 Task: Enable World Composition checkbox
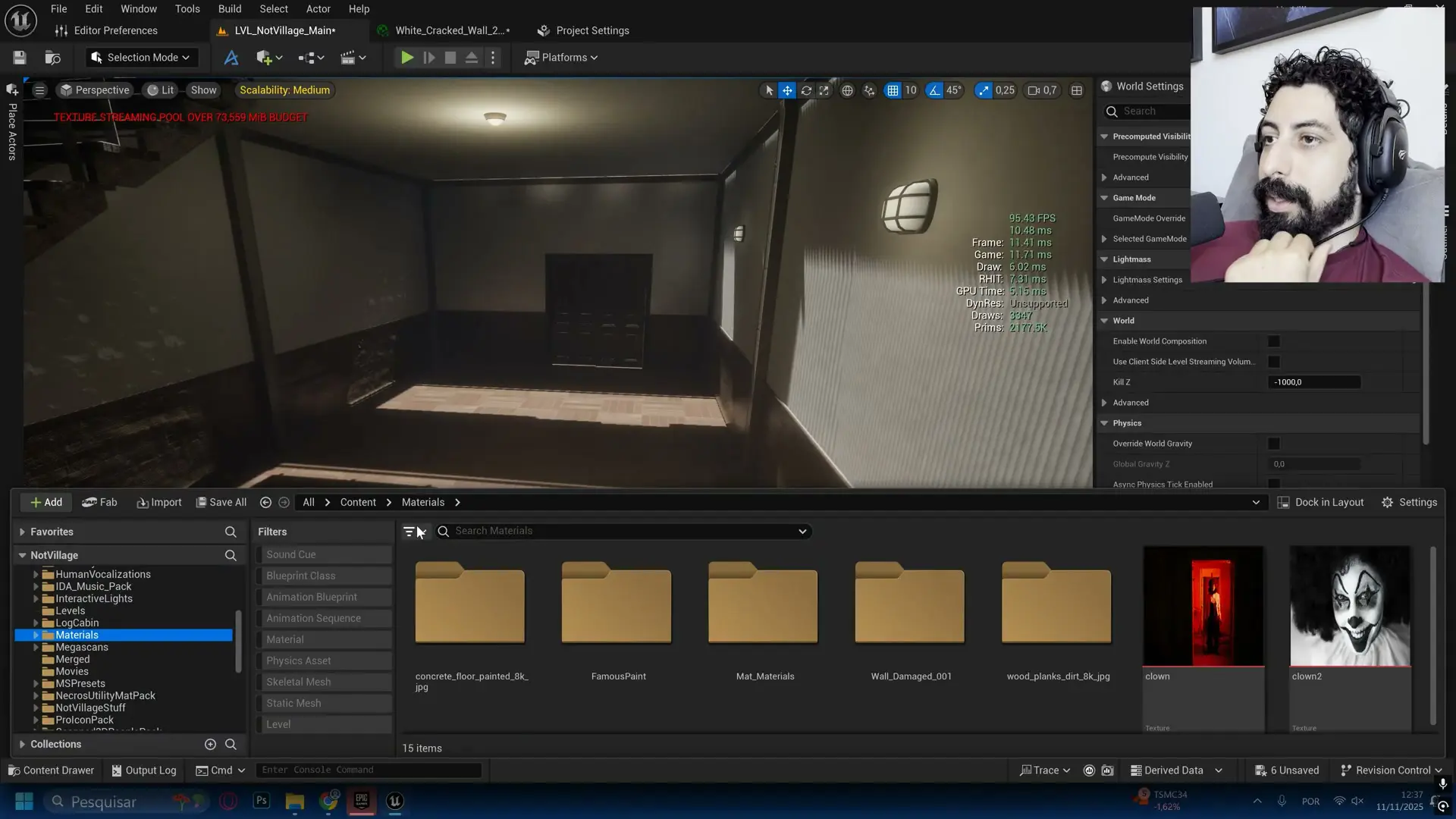[x=1274, y=341]
